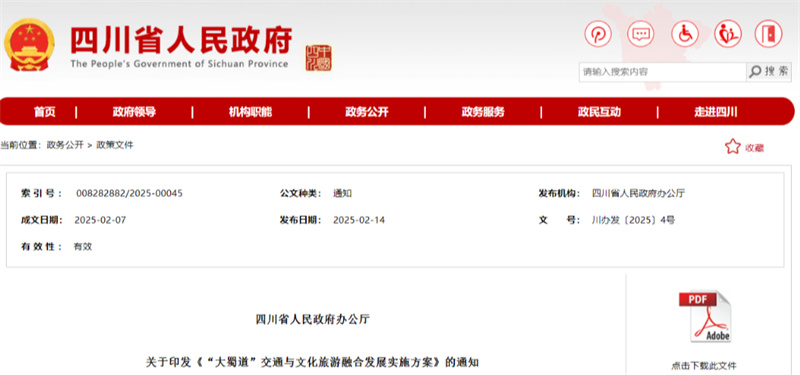Click the 通知 document type value
800x375 pixels.
[x=342, y=193]
